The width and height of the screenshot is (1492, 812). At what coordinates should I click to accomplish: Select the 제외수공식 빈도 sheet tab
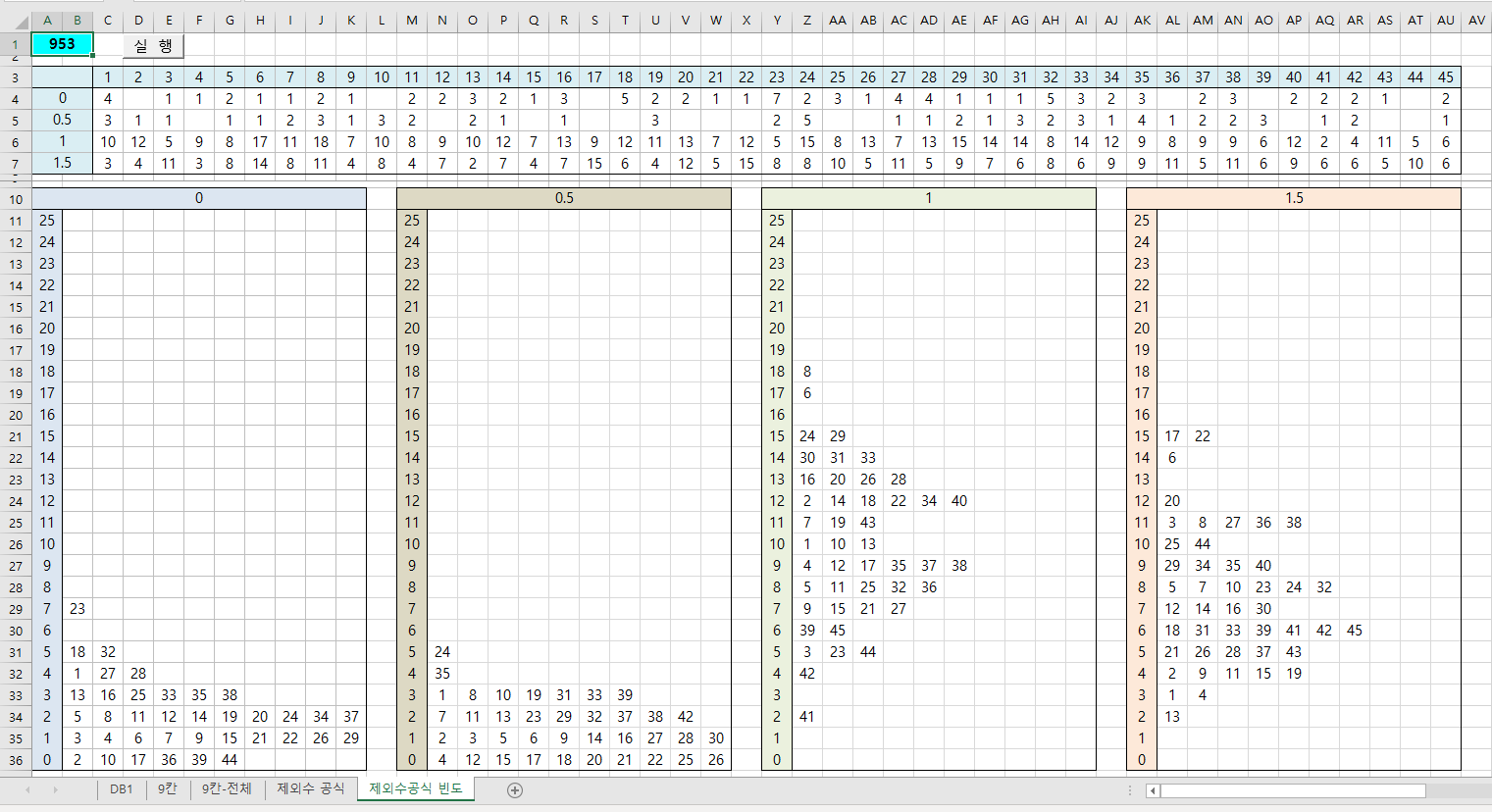point(416,788)
